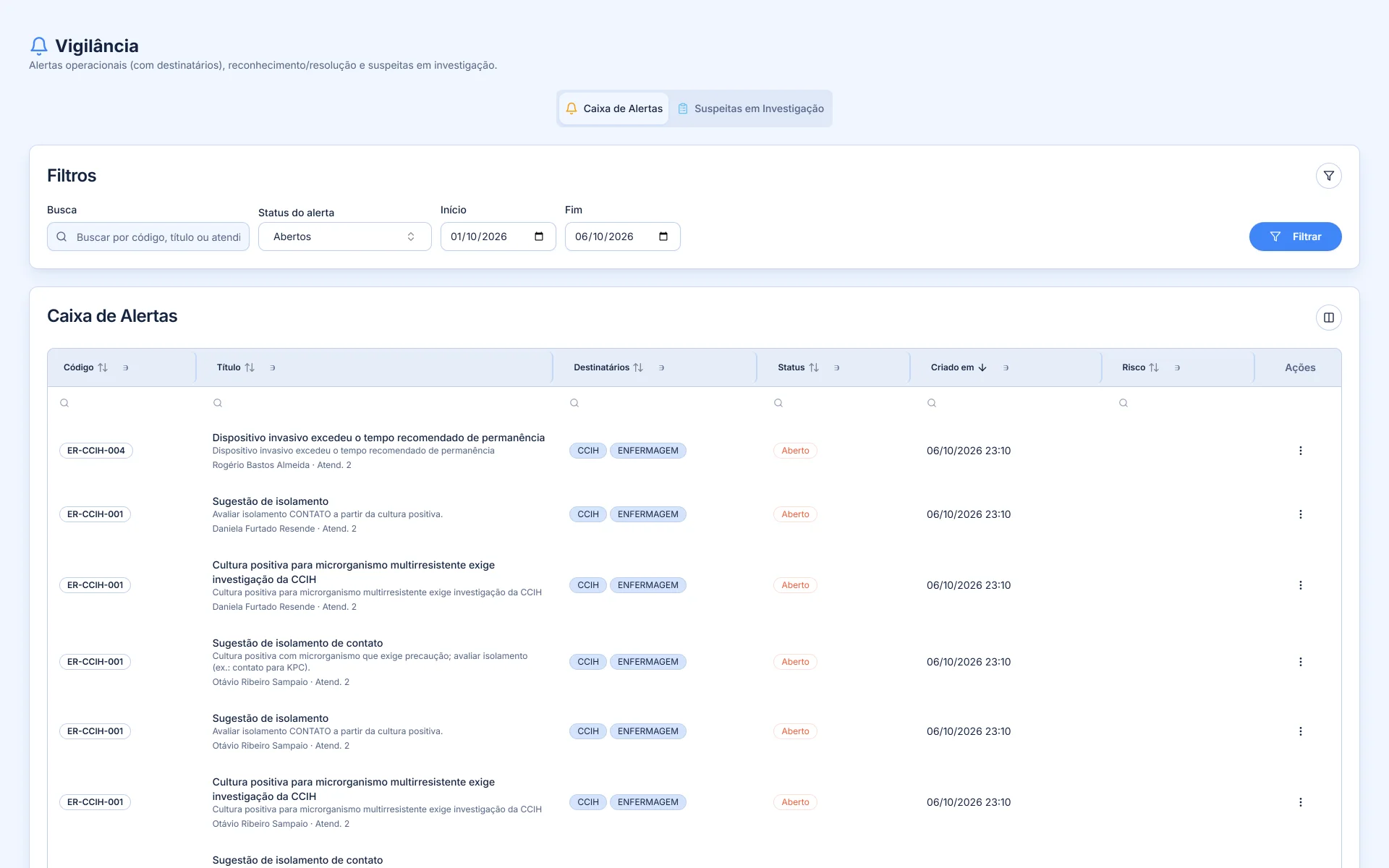Sort by Código column arrows

(x=103, y=367)
